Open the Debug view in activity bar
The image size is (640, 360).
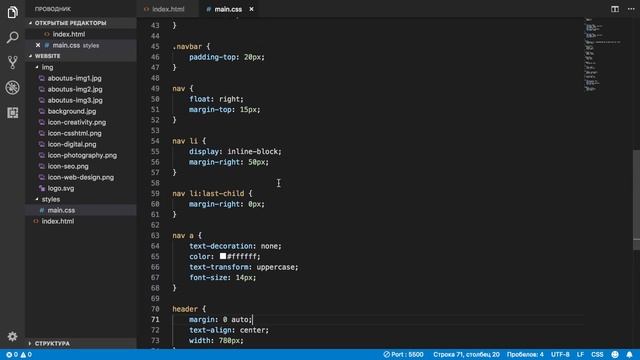(12, 87)
